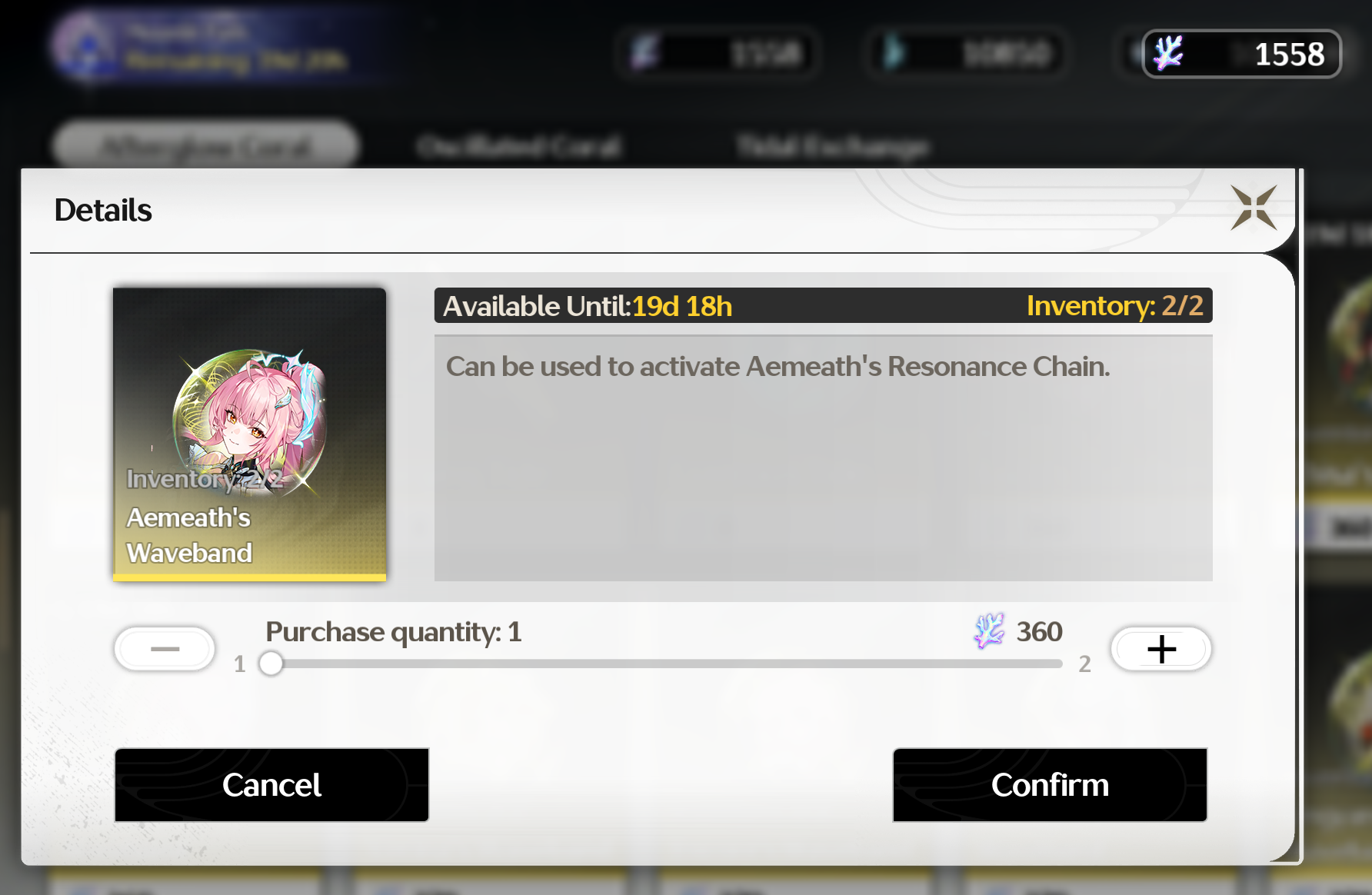Select the Aemeath's Waveband item thumbnail
The height and width of the screenshot is (895, 1372).
point(249,434)
